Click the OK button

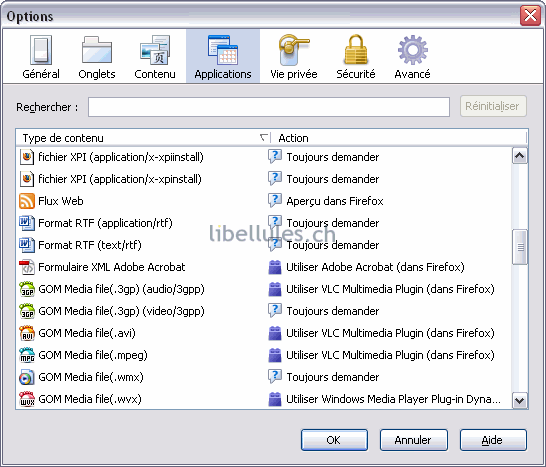coord(334,440)
